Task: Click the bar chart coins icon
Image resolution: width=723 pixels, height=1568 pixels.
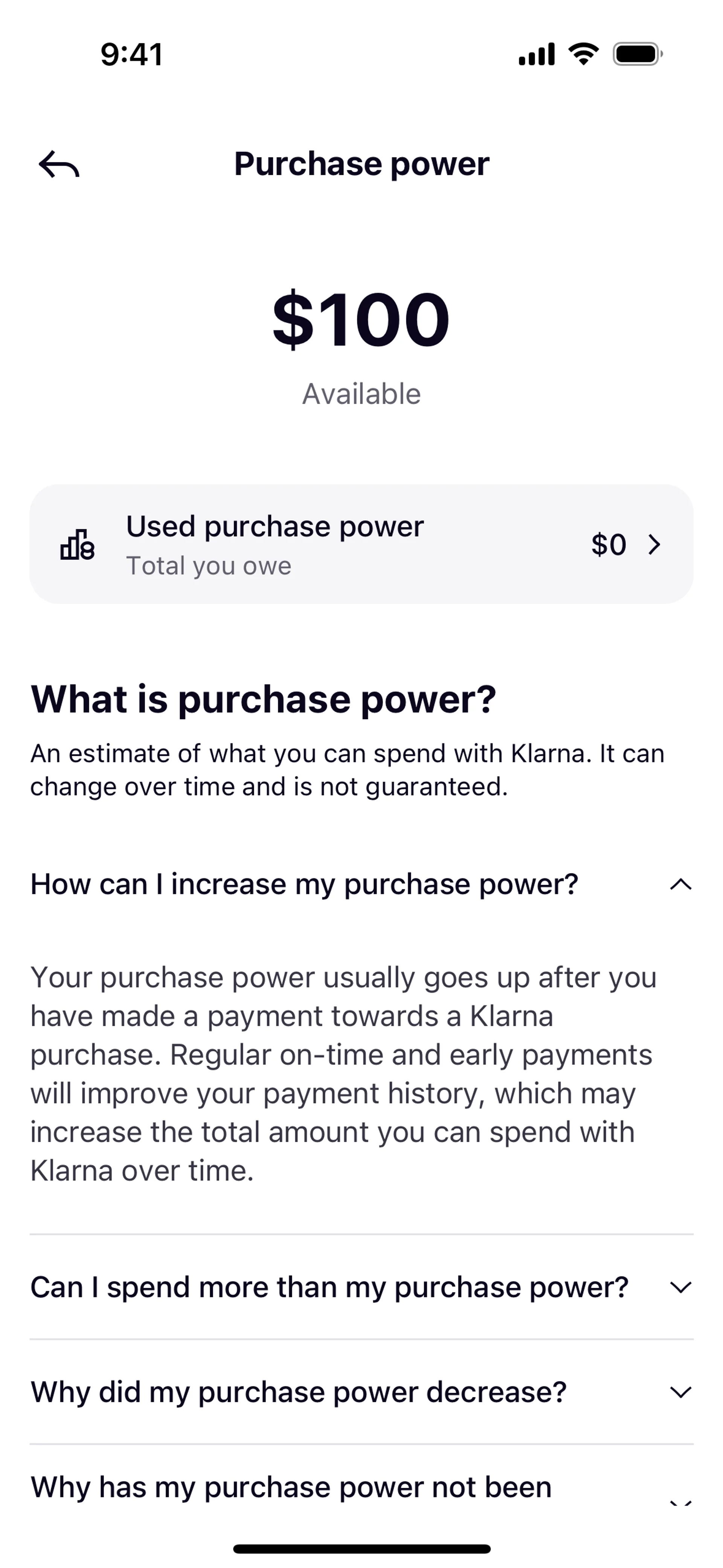Action: 77,544
